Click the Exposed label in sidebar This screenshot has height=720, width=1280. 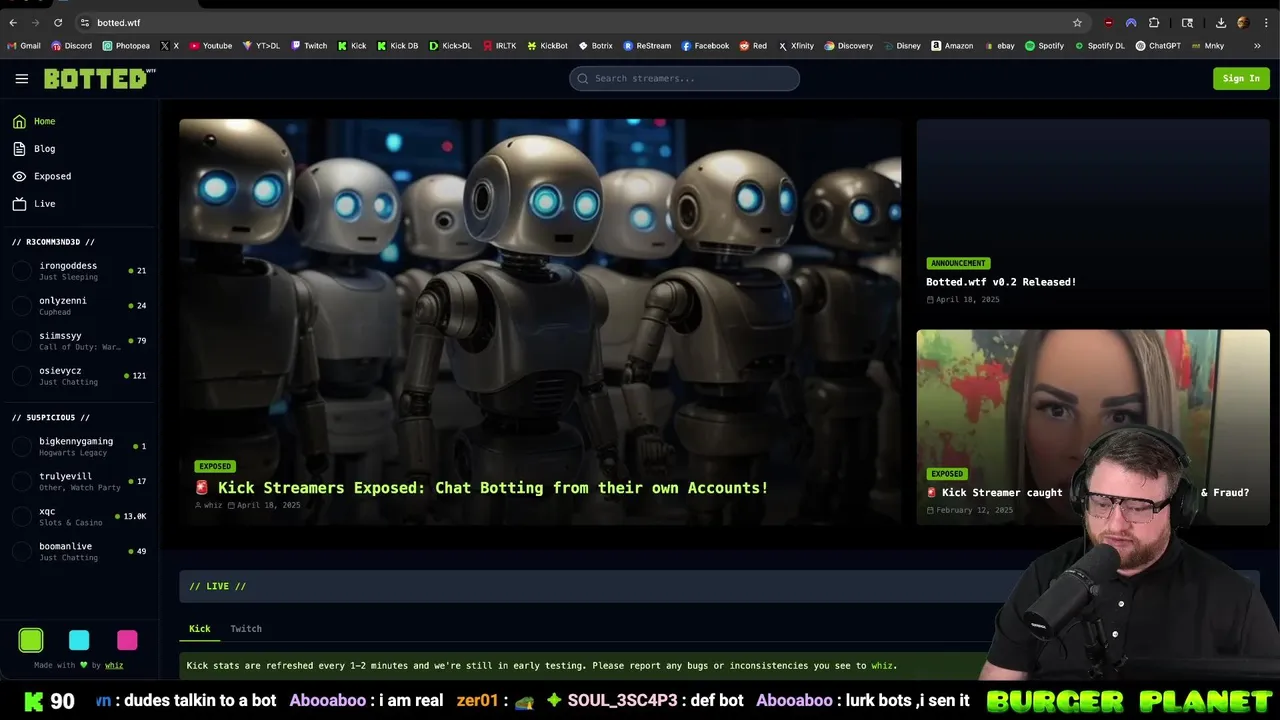pyautogui.click(x=53, y=176)
